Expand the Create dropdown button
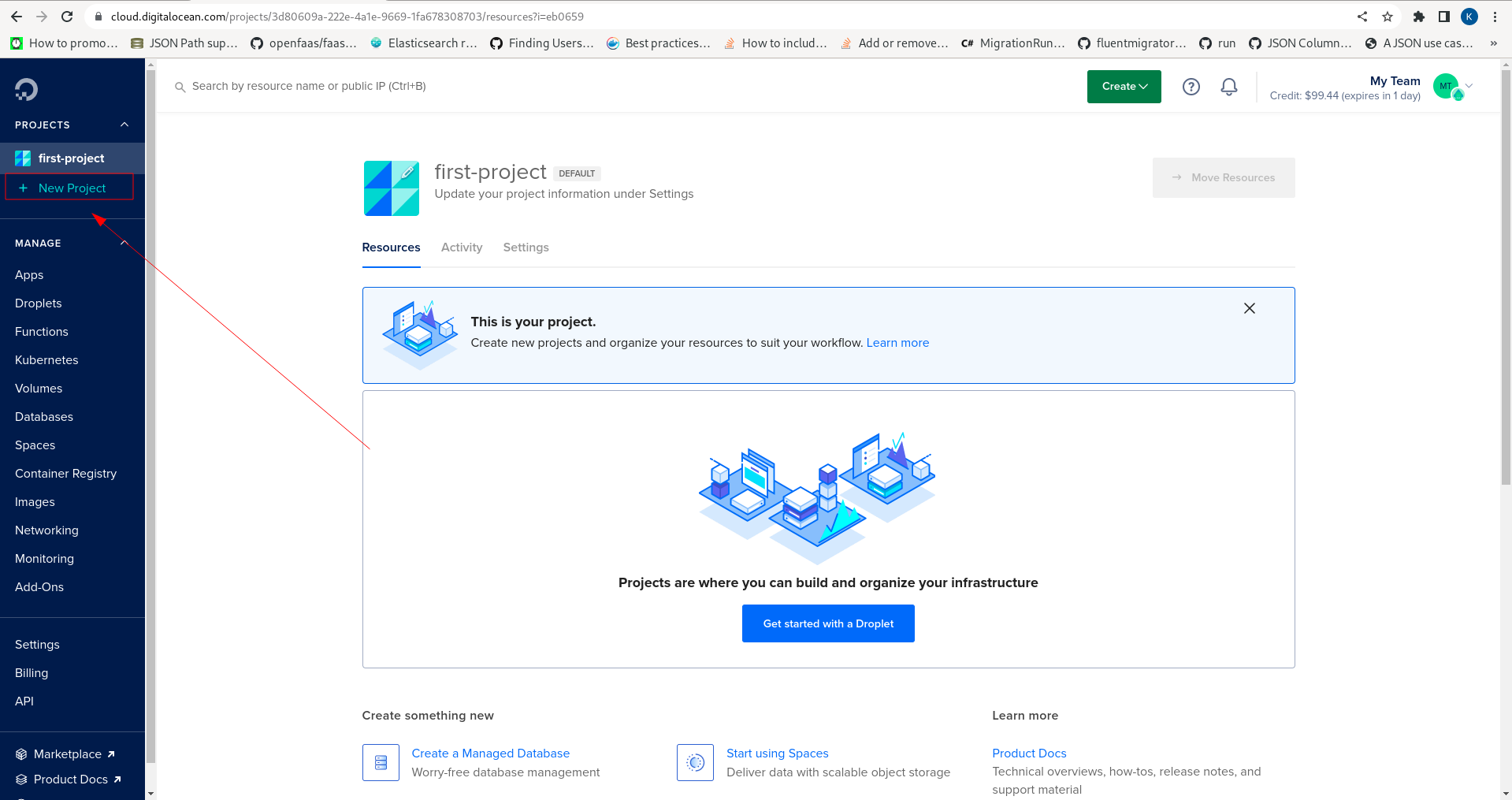Image resolution: width=1512 pixels, height=800 pixels. click(x=1124, y=87)
